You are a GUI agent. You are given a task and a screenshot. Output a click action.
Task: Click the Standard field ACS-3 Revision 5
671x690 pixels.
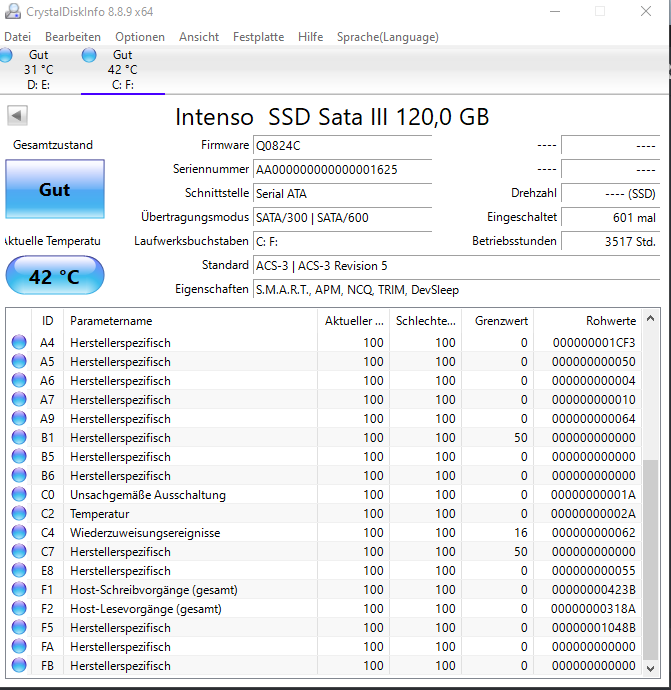(456, 266)
